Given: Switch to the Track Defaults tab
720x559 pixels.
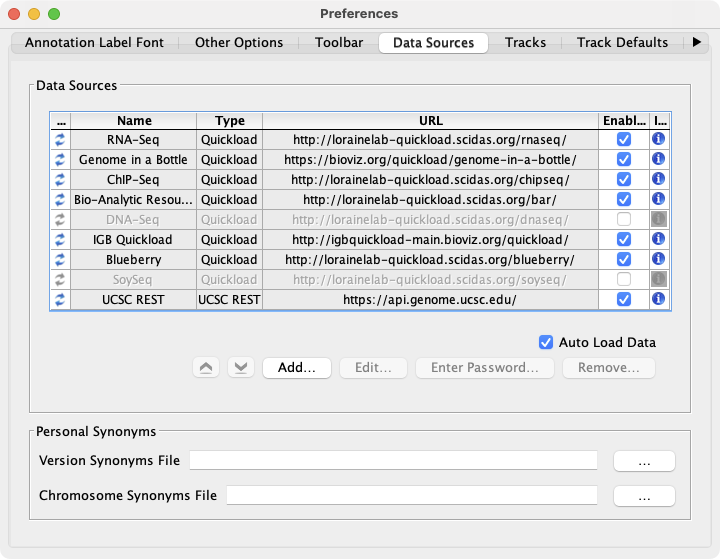Looking at the screenshot, I should coord(622,43).
